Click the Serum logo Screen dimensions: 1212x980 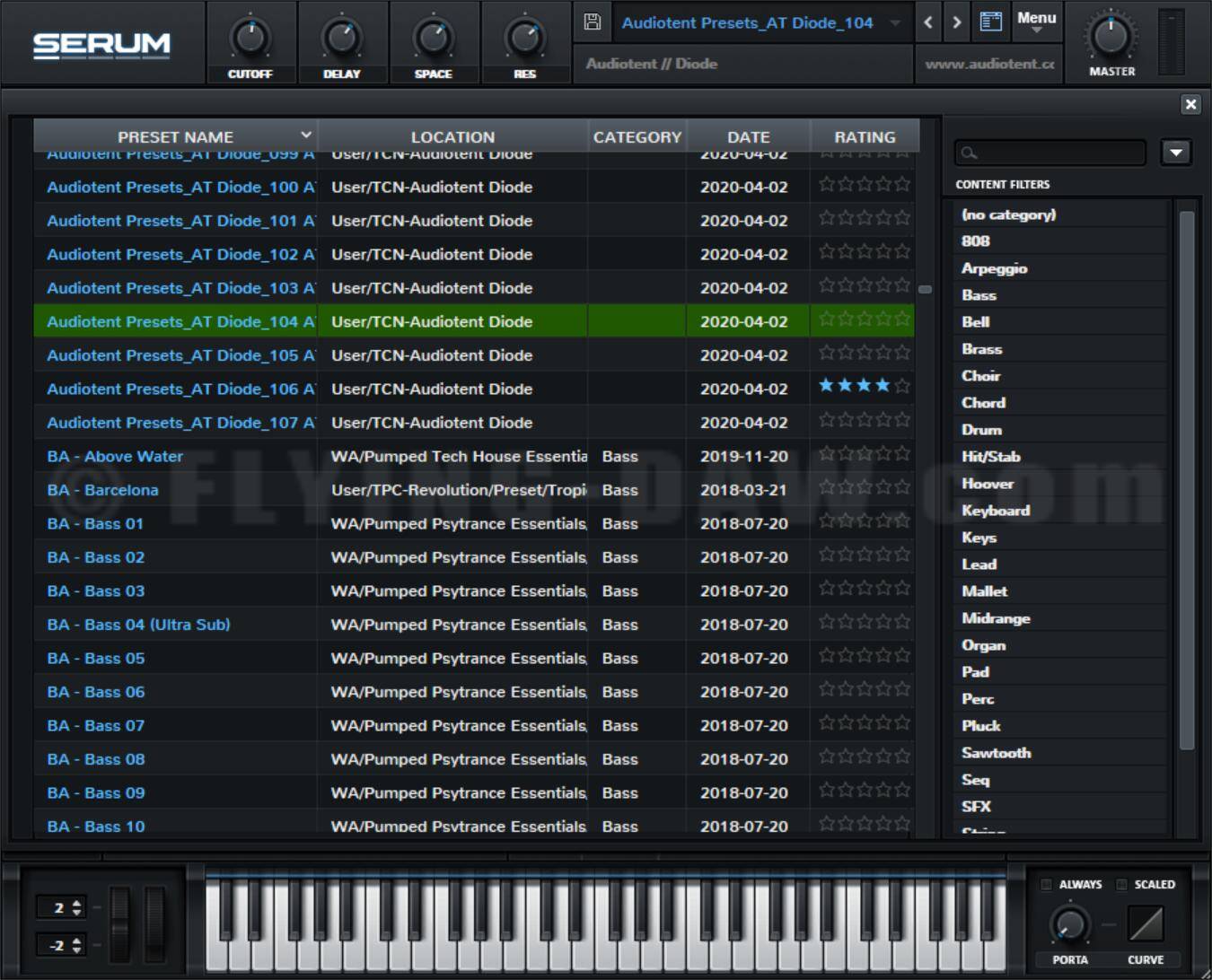coord(101,45)
